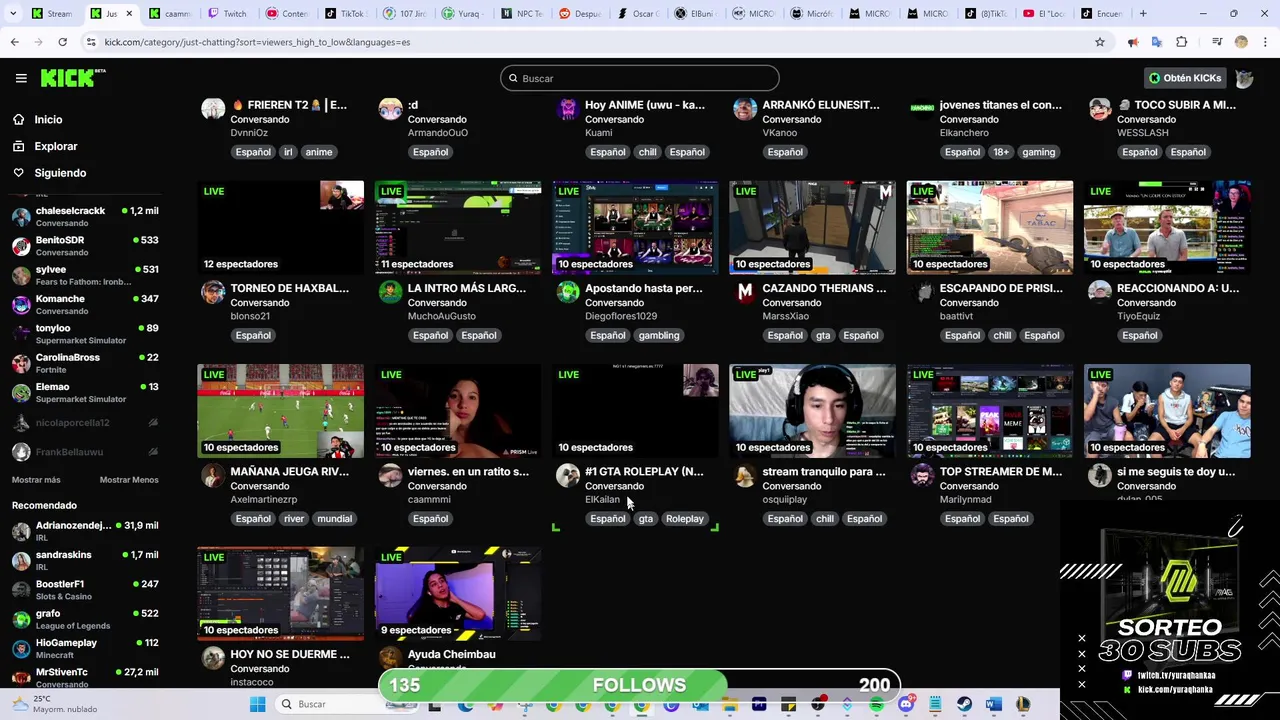Screen dimensions: 1280x720
Task: Reload the Kick page
Action: [62, 42]
